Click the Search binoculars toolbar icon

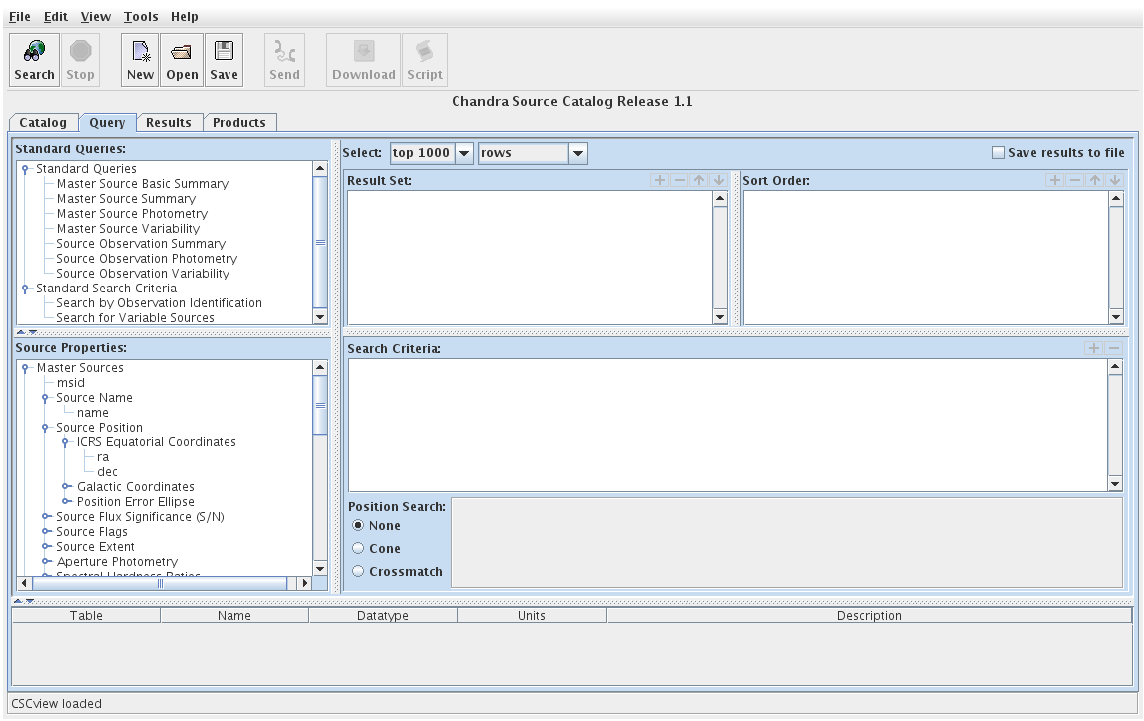click(34, 52)
